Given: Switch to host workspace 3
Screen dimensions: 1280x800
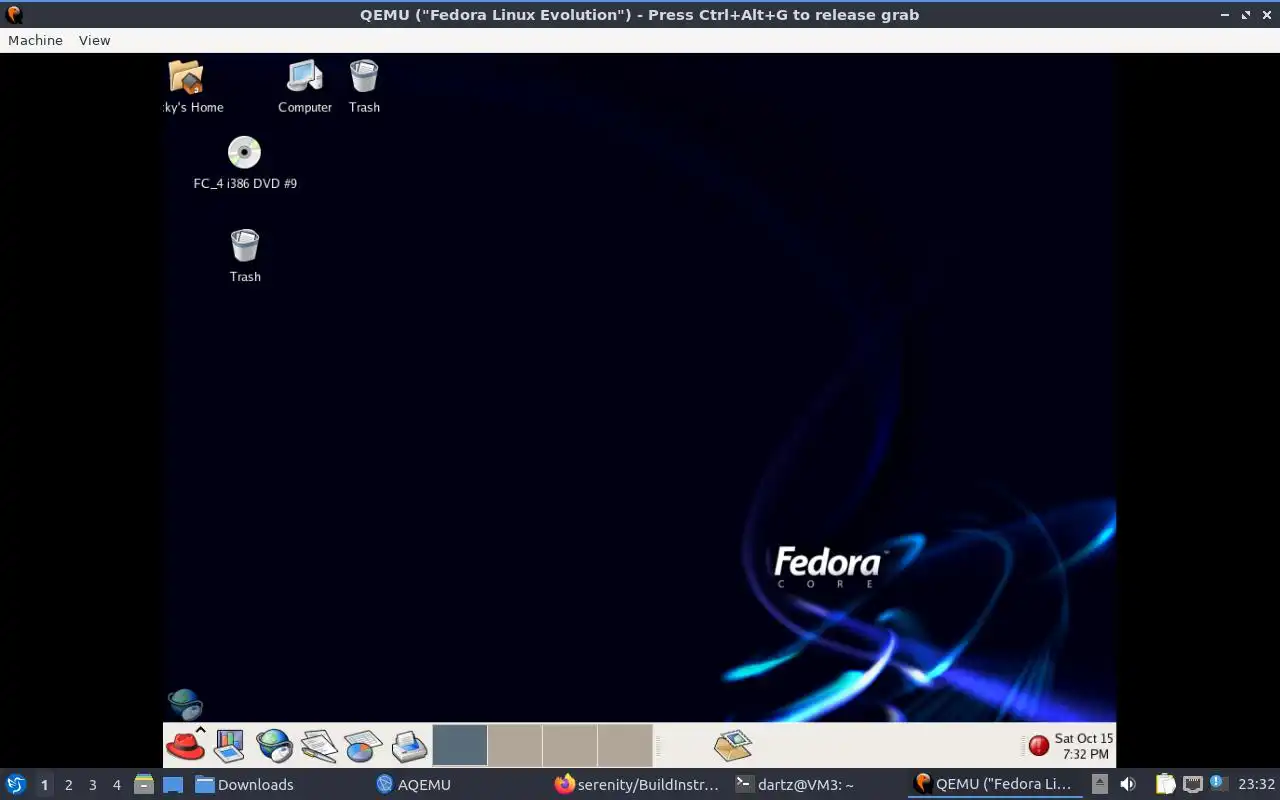Looking at the screenshot, I should click(92, 785).
